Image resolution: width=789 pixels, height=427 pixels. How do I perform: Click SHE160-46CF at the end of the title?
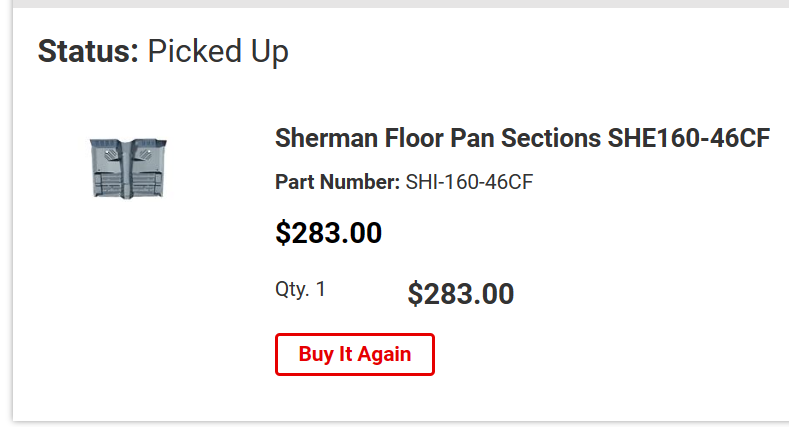pos(689,138)
